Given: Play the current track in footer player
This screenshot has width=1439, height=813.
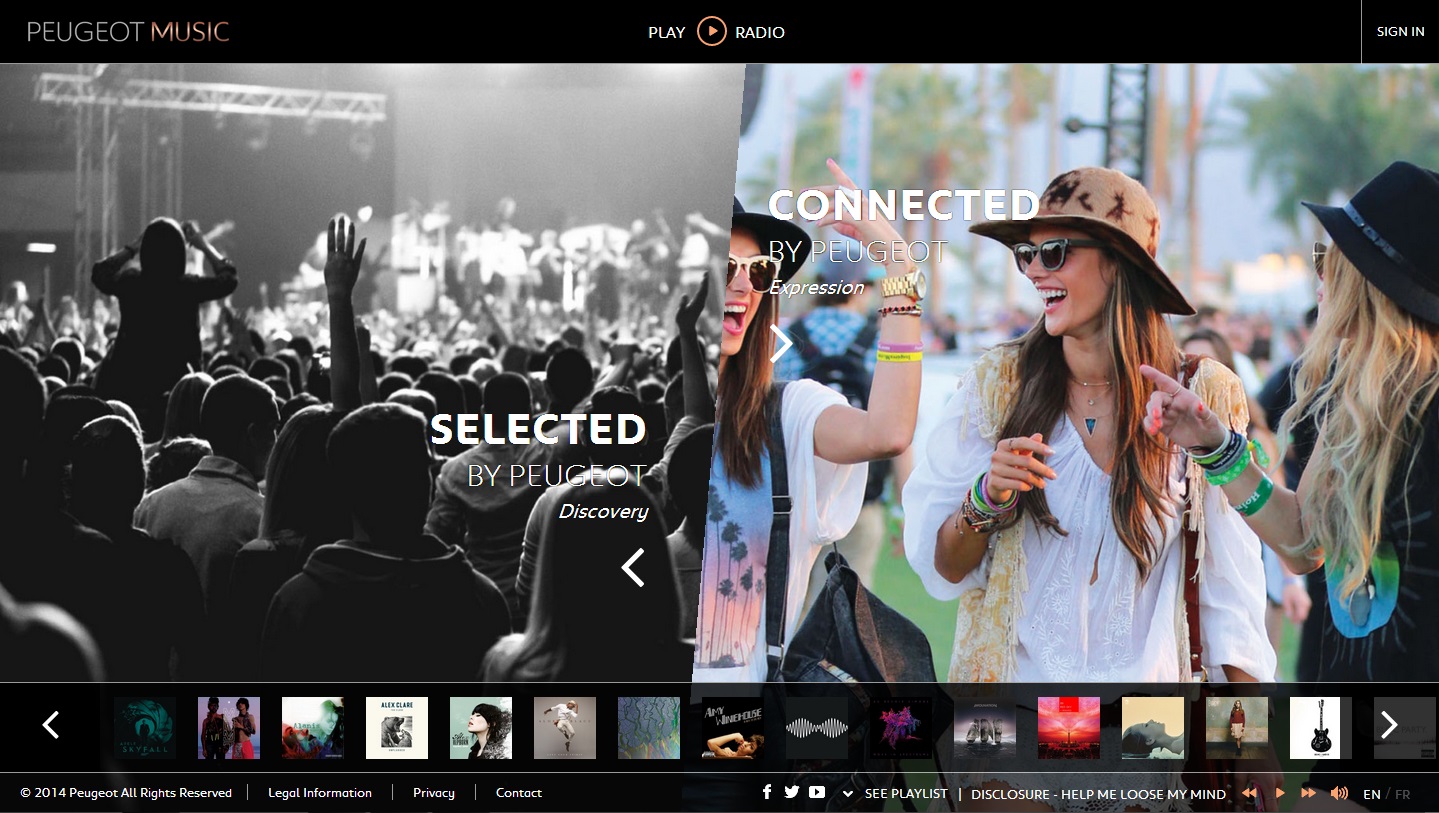Looking at the screenshot, I should [x=1279, y=793].
